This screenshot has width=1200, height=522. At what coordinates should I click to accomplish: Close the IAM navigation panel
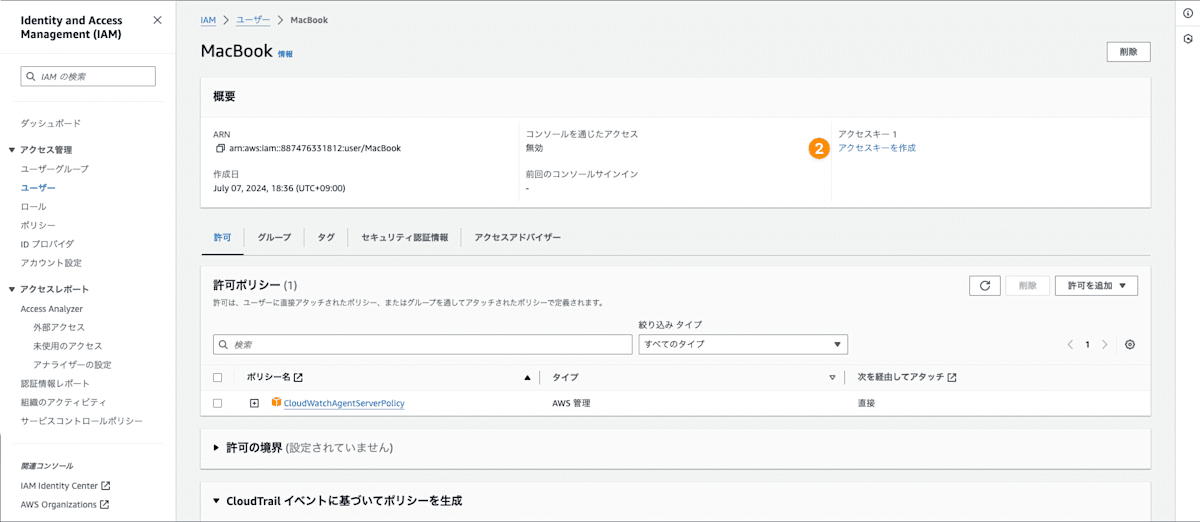157,20
